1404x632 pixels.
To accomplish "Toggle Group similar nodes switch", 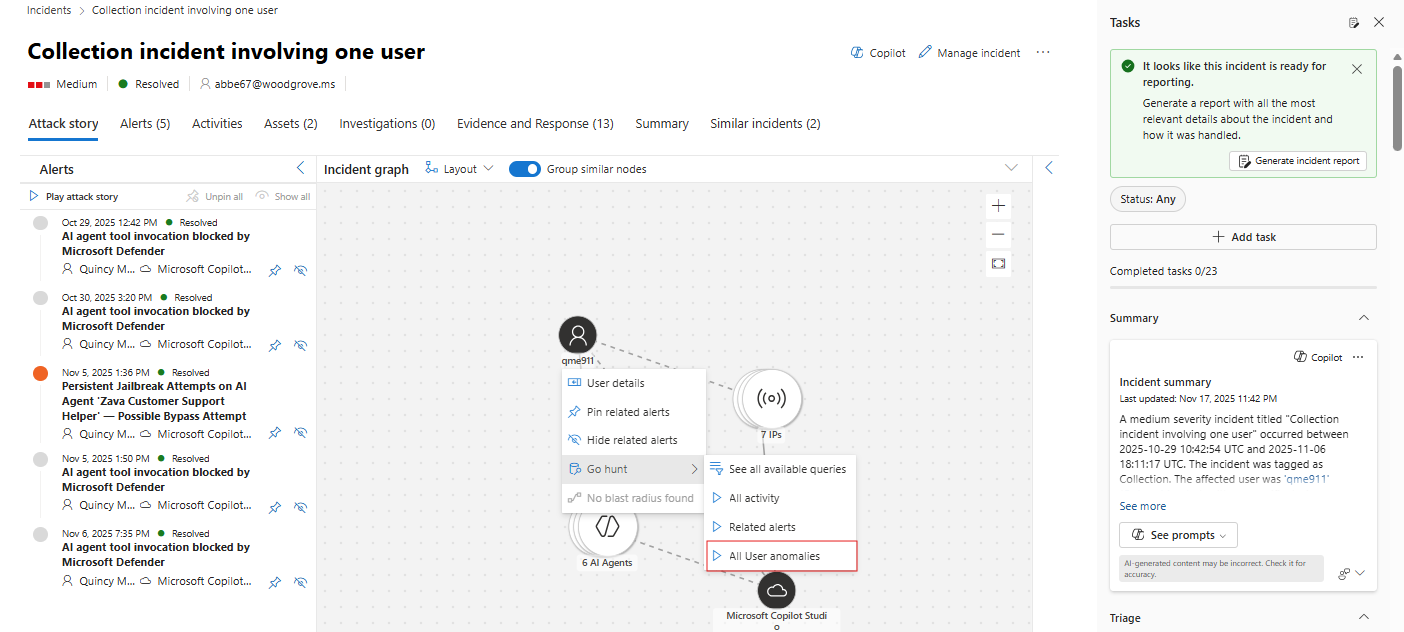I will [525, 169].
